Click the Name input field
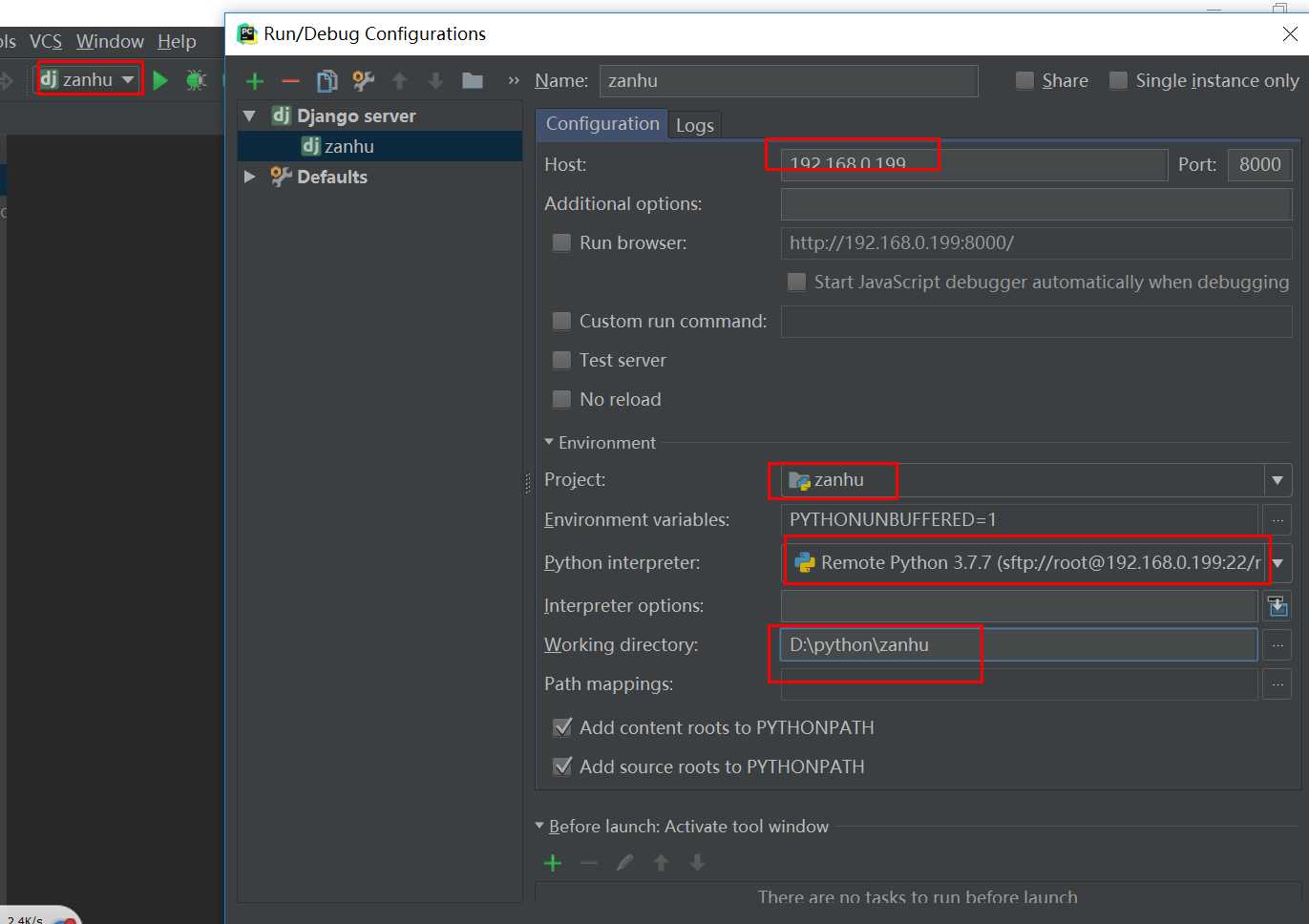The image size is (1309, 924). pyautogui.click(x=789, y=81)
